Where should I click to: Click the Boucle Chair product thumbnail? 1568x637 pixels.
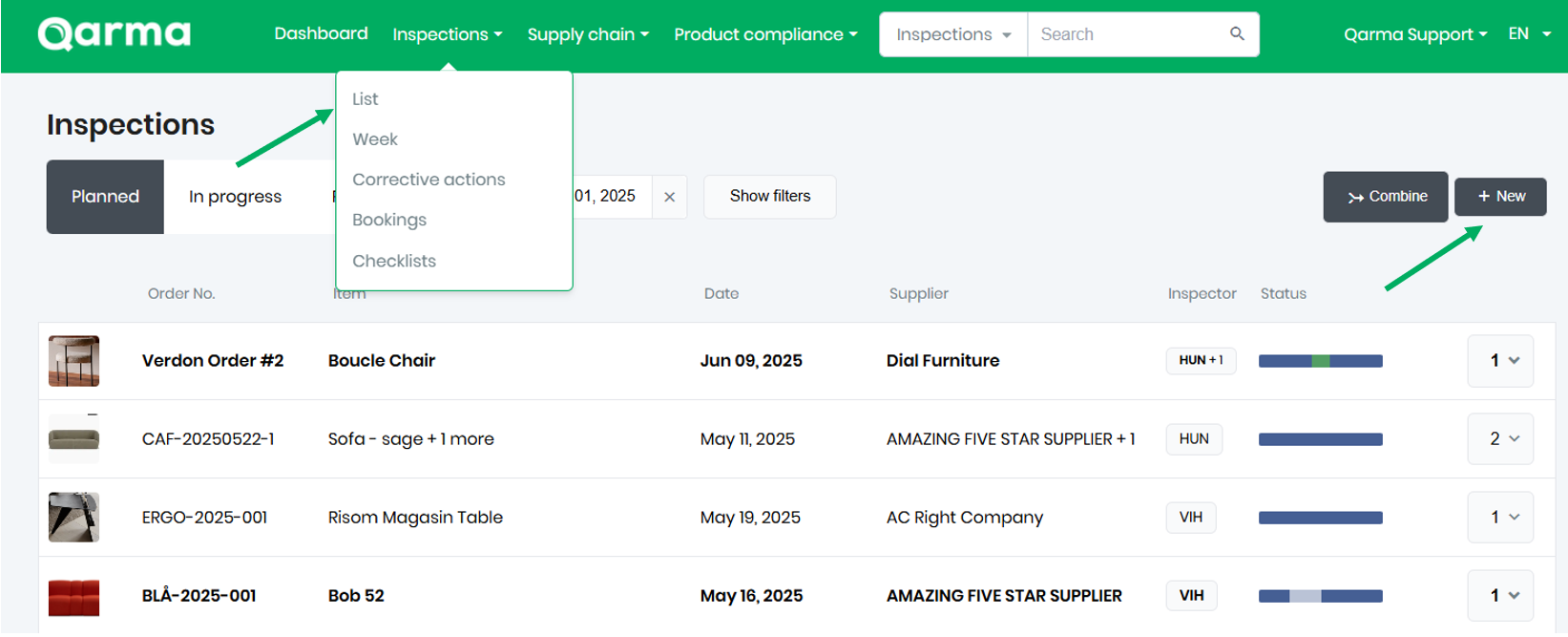(73, 361)
